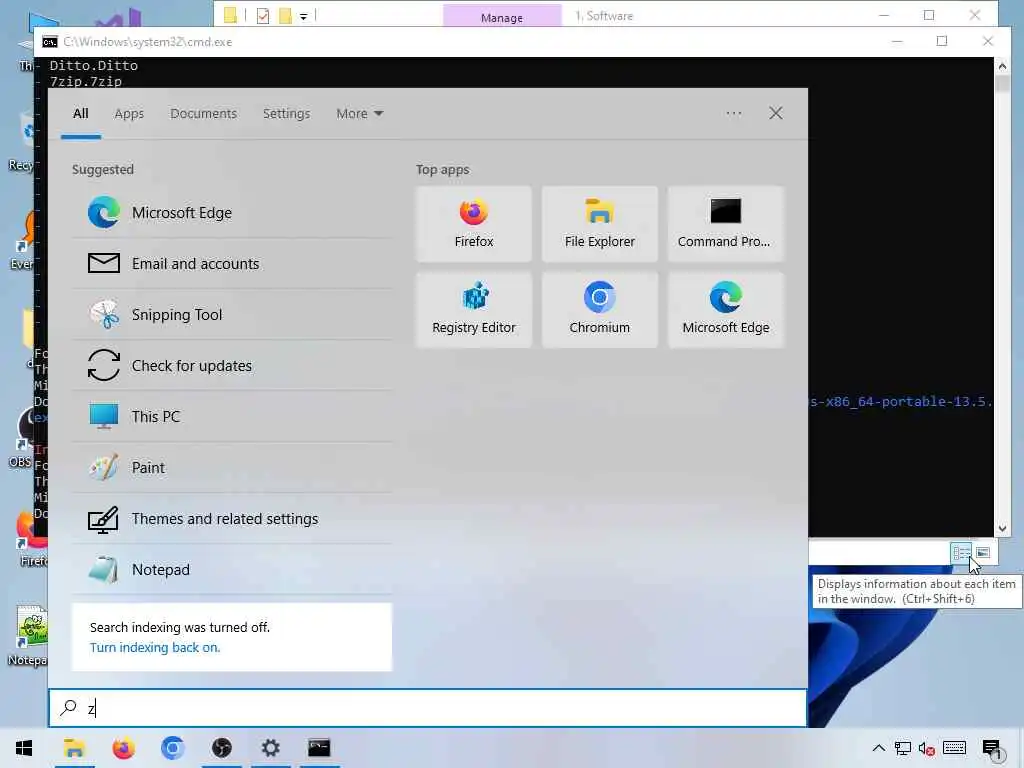
Task: Open Email and accounts settings
Action: [232, 264]
